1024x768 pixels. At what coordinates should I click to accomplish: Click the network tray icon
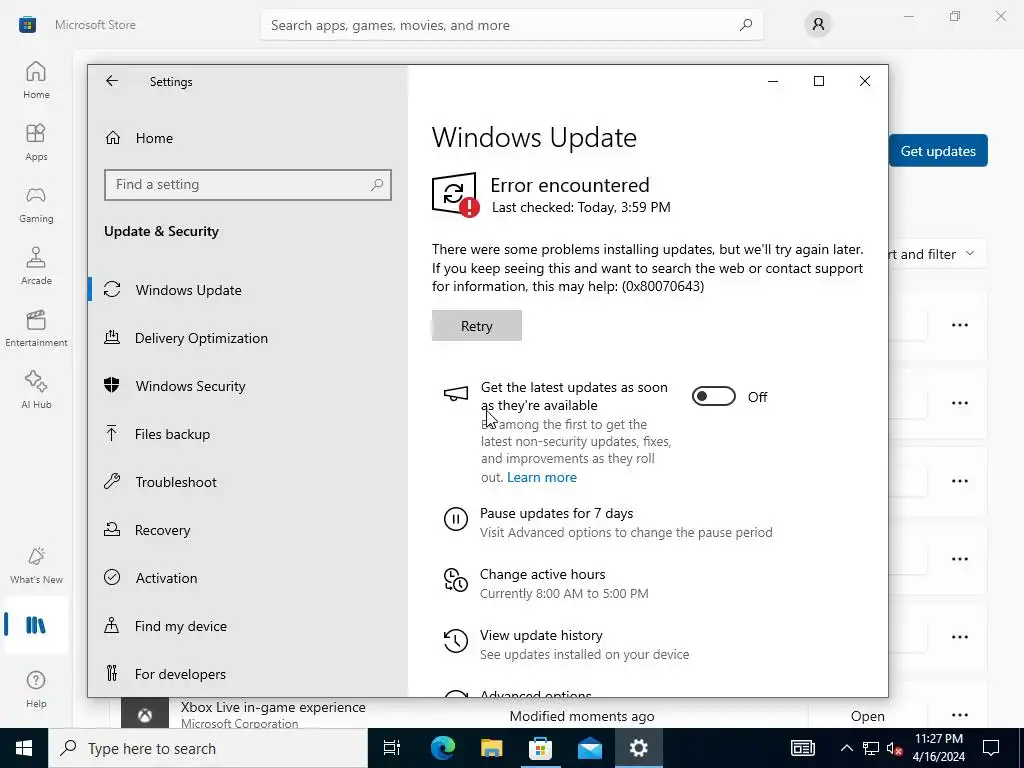871,748
